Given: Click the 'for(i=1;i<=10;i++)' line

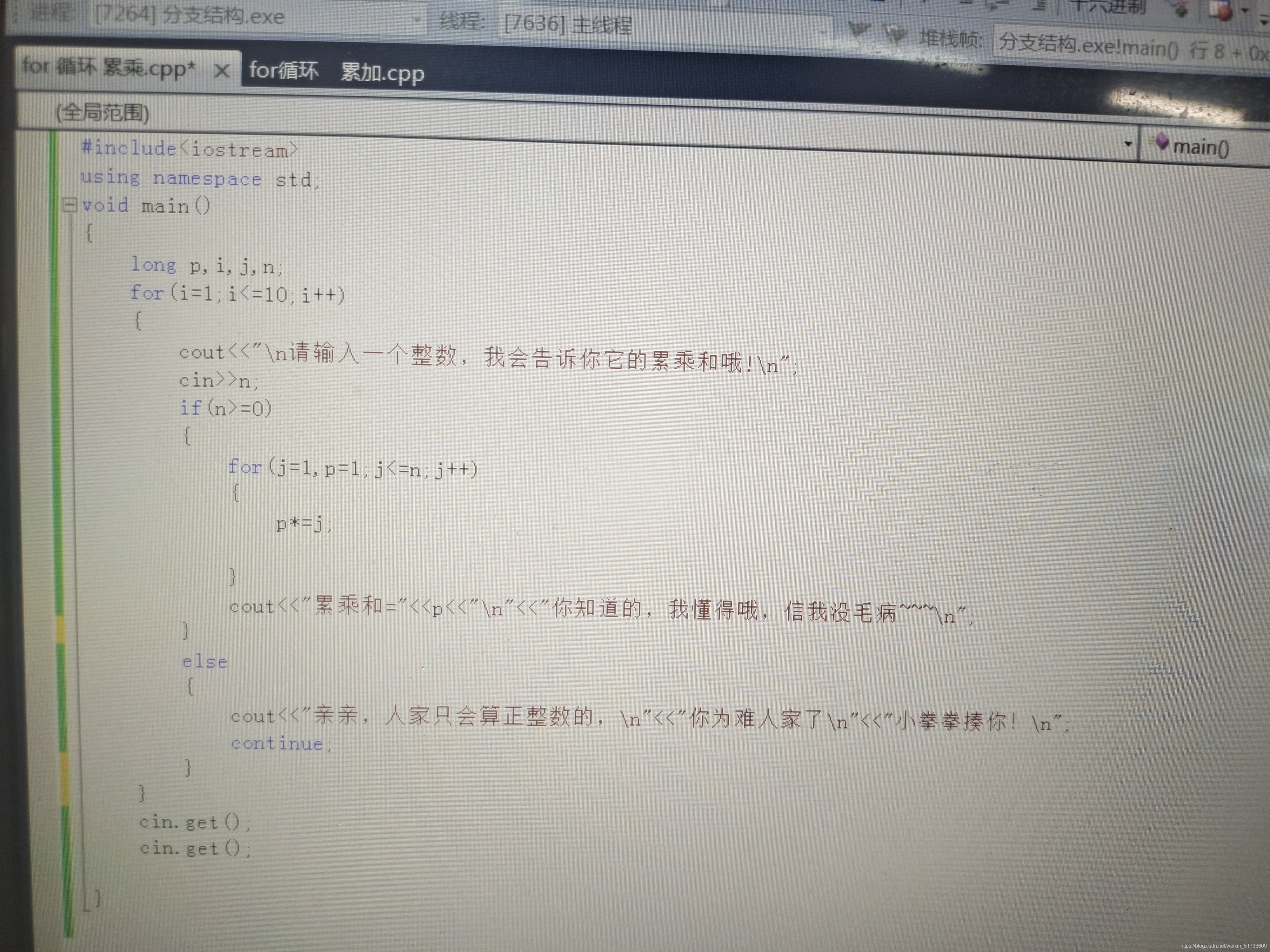Looking at the screenshot, I should click(x=238, y=294).
